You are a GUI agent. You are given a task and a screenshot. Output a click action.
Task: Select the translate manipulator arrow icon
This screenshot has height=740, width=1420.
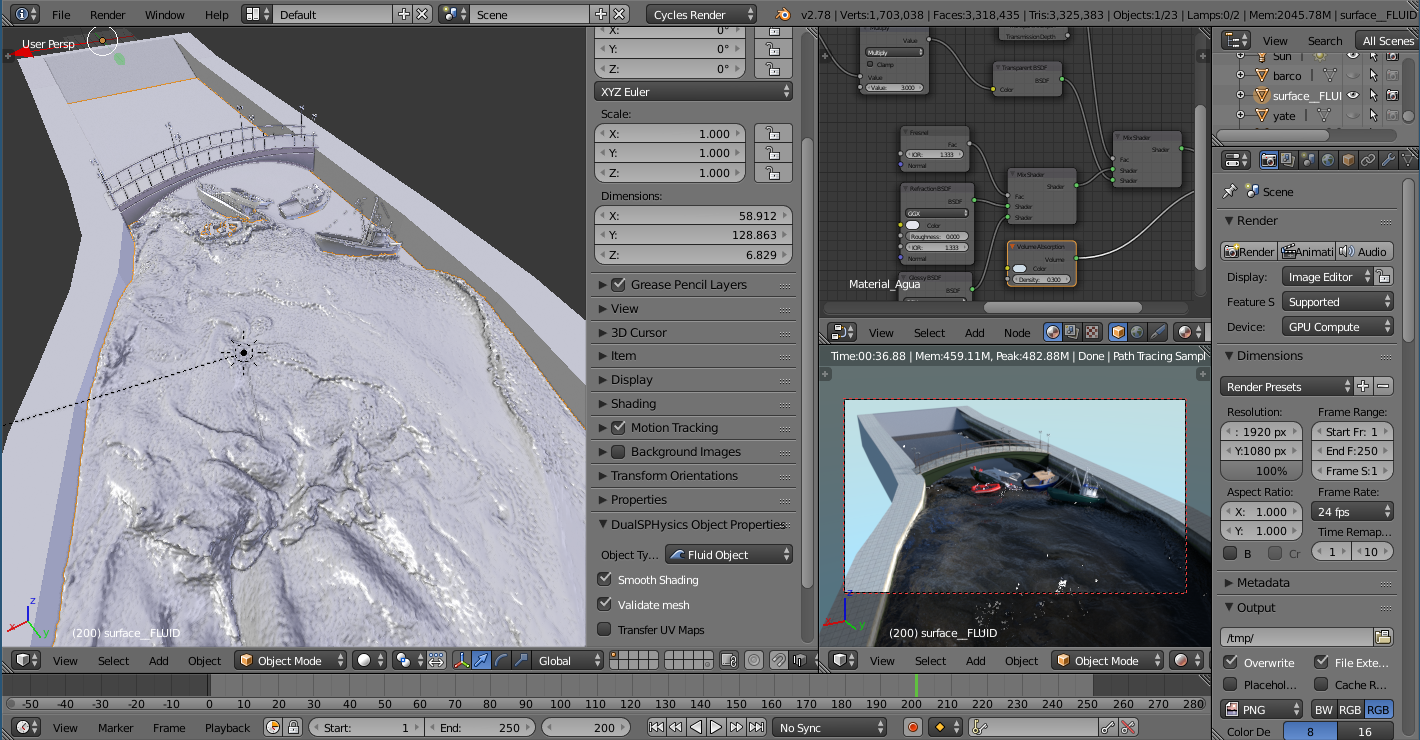coord(481,660)
